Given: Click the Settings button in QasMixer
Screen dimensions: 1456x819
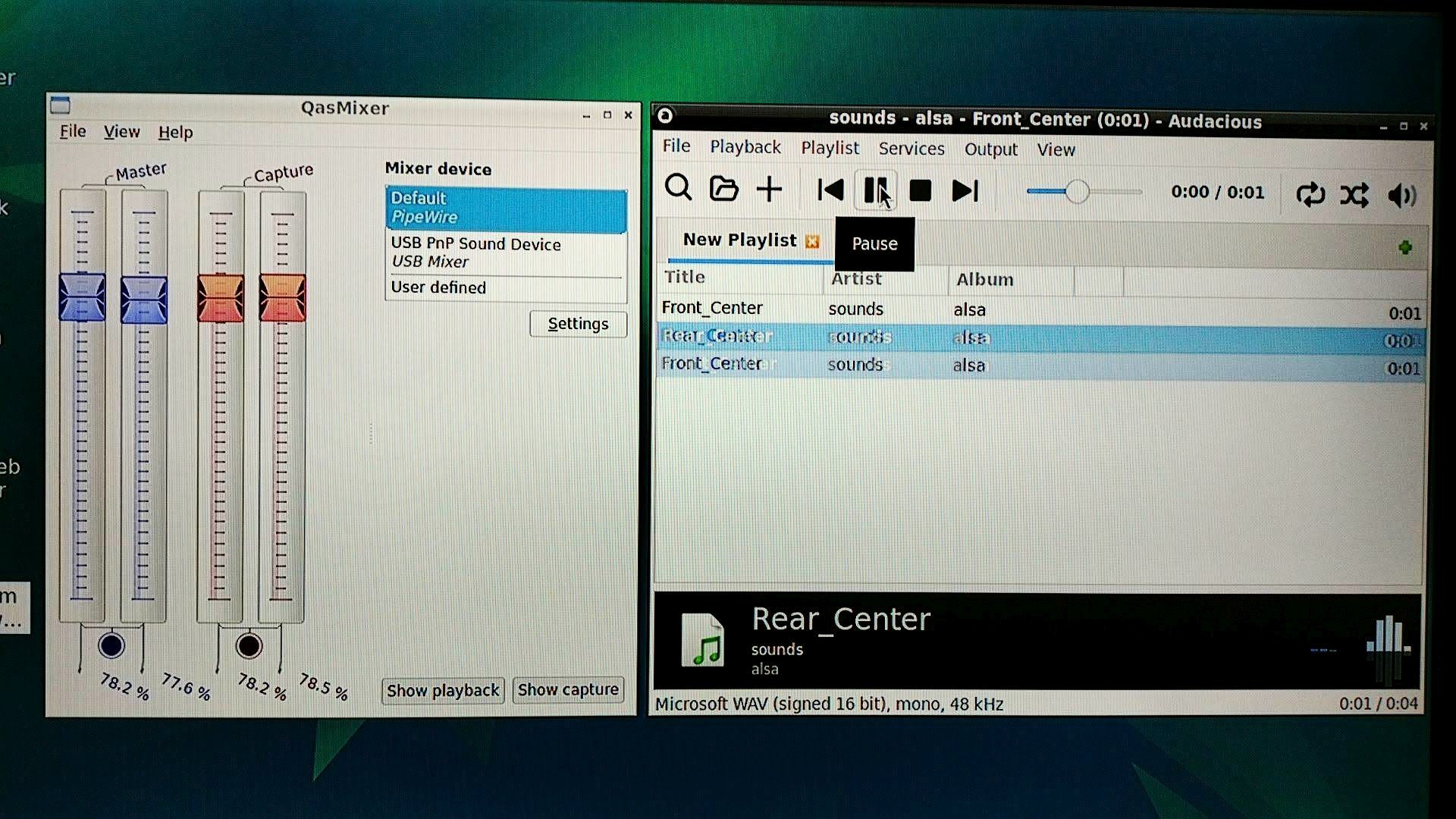Looking at the screenshot, I should point(578,324).
